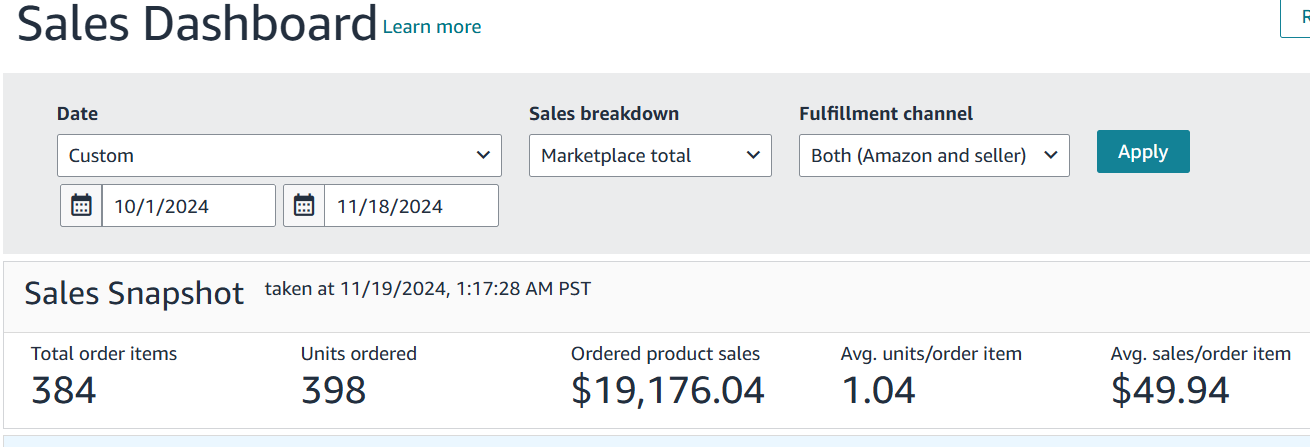This screenshot has width=1310, height=447.
Task: Click the Sales Dashboard heading
Action: coord(197,23)
